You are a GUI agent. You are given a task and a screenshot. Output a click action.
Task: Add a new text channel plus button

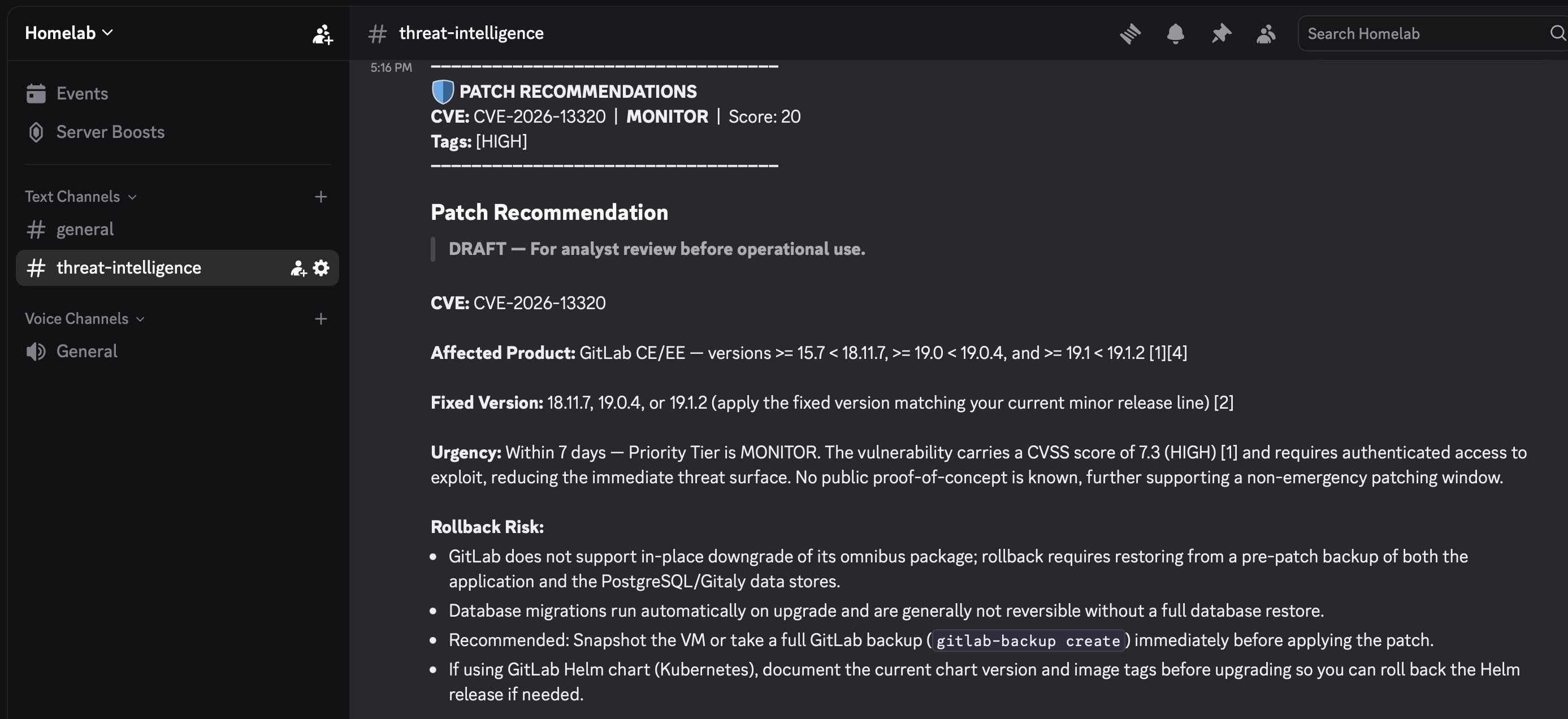[x=321, y=197]
